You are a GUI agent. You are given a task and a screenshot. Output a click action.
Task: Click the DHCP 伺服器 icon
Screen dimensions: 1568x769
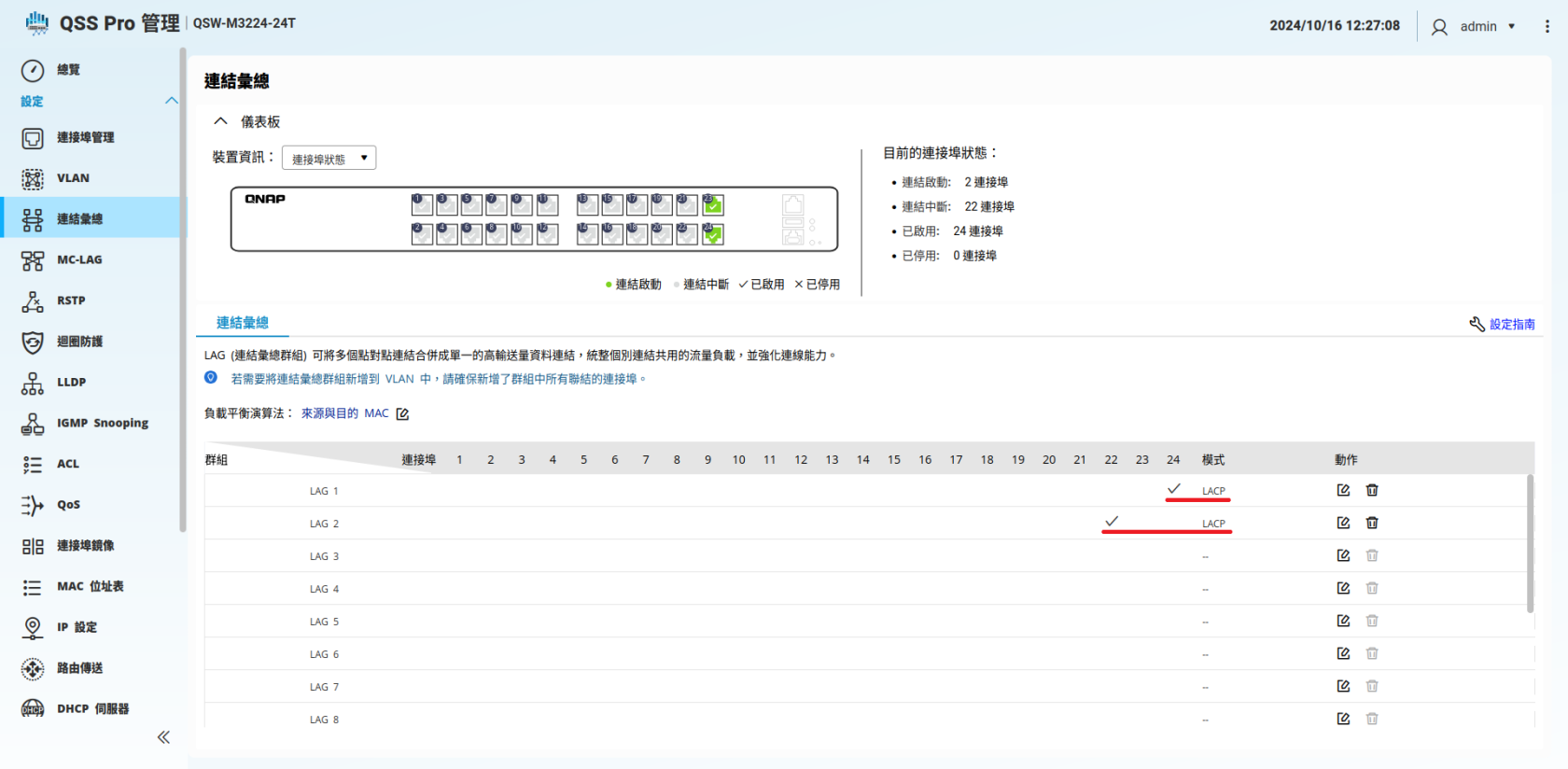pos(33,709)
